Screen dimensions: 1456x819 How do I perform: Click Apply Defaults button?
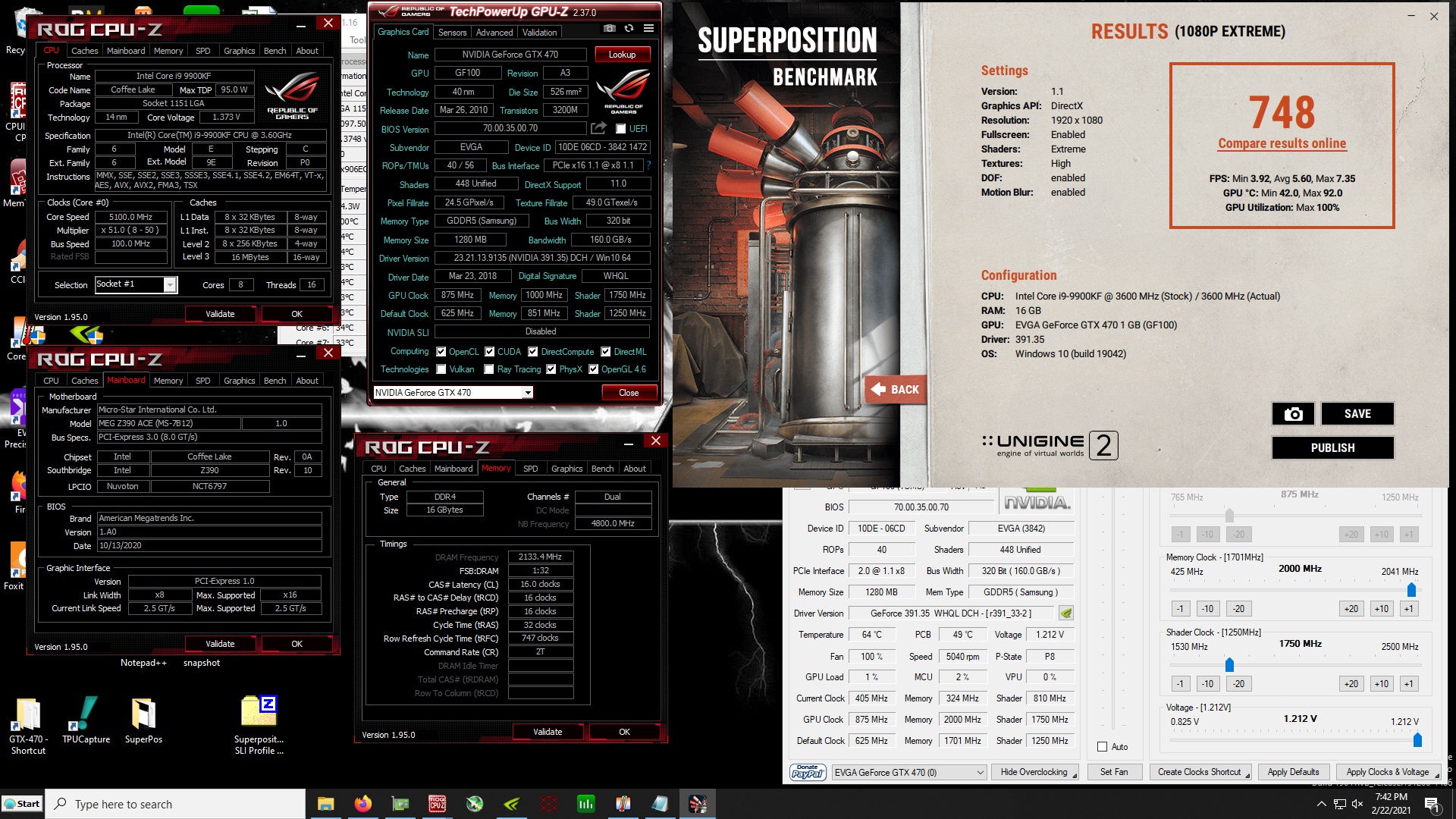click(1293, 773)
